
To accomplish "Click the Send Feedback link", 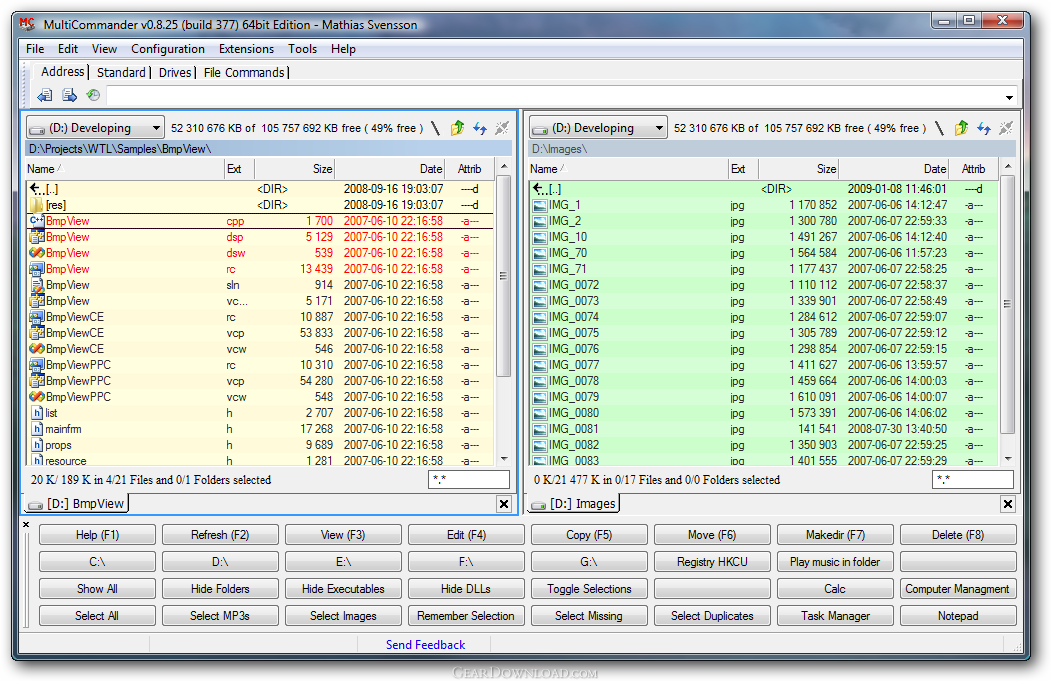I will pos(425,644).
